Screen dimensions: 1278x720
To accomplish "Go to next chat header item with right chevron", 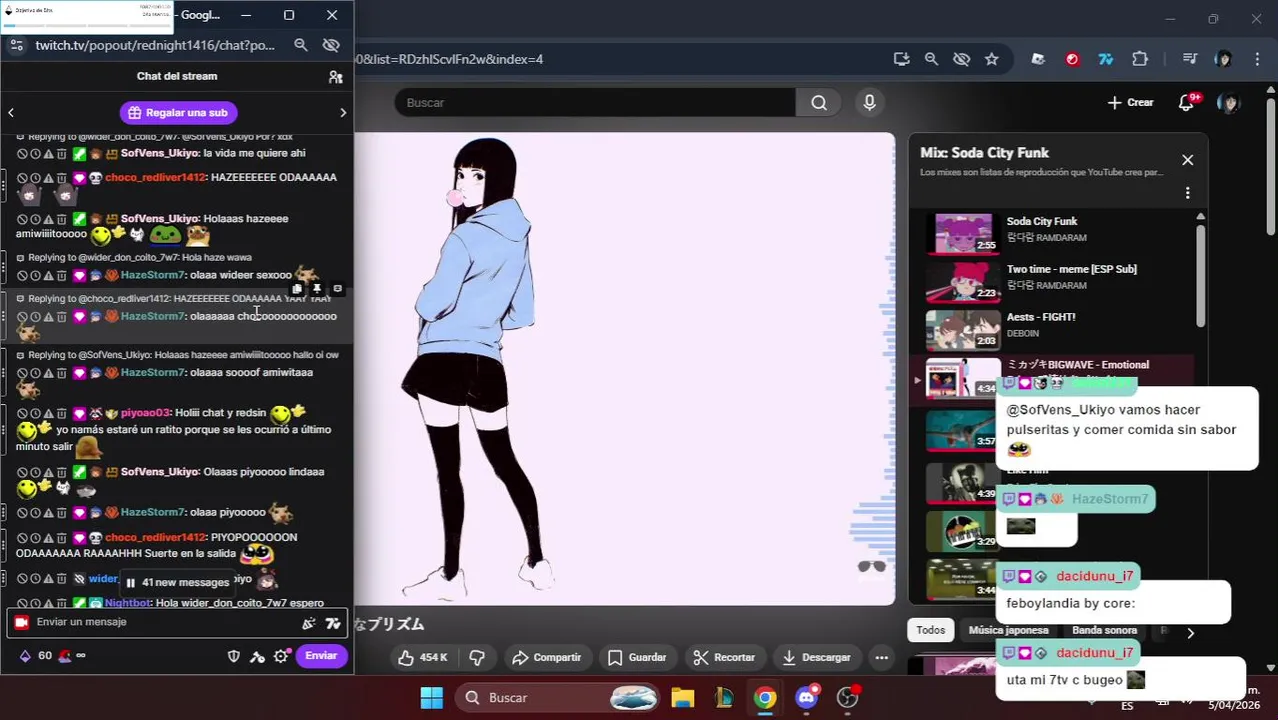I will click(x=343, y=113).
